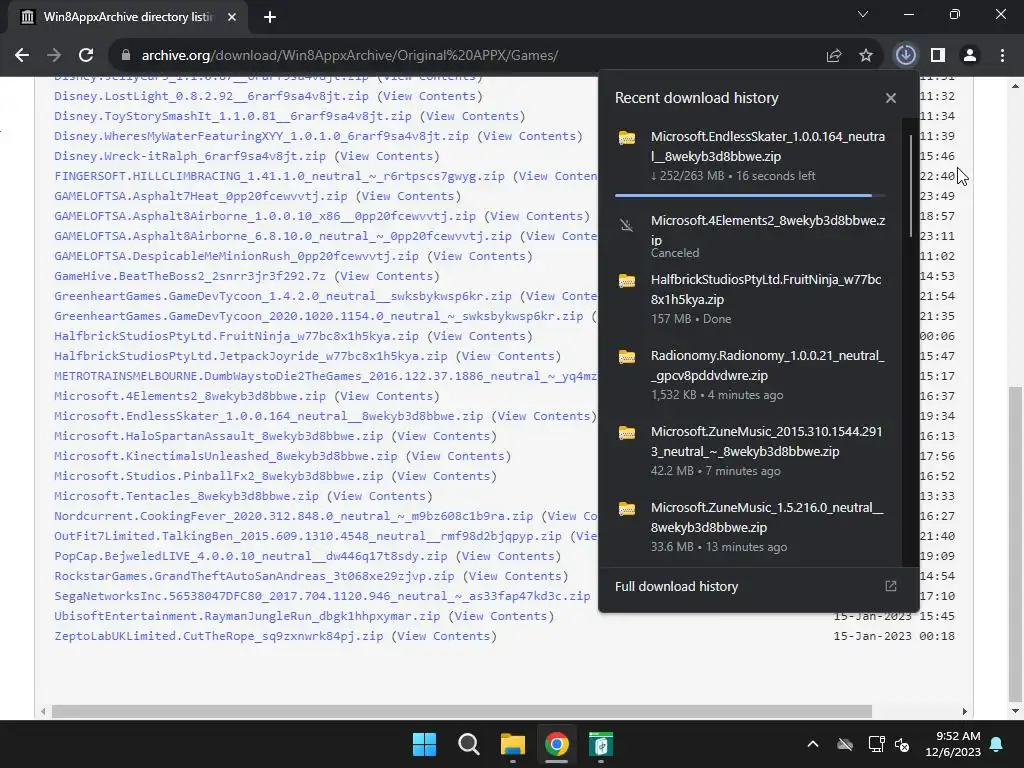
Task: View Contents of Disney.Wreck-itRalph zip
Action: click(387, 156)
